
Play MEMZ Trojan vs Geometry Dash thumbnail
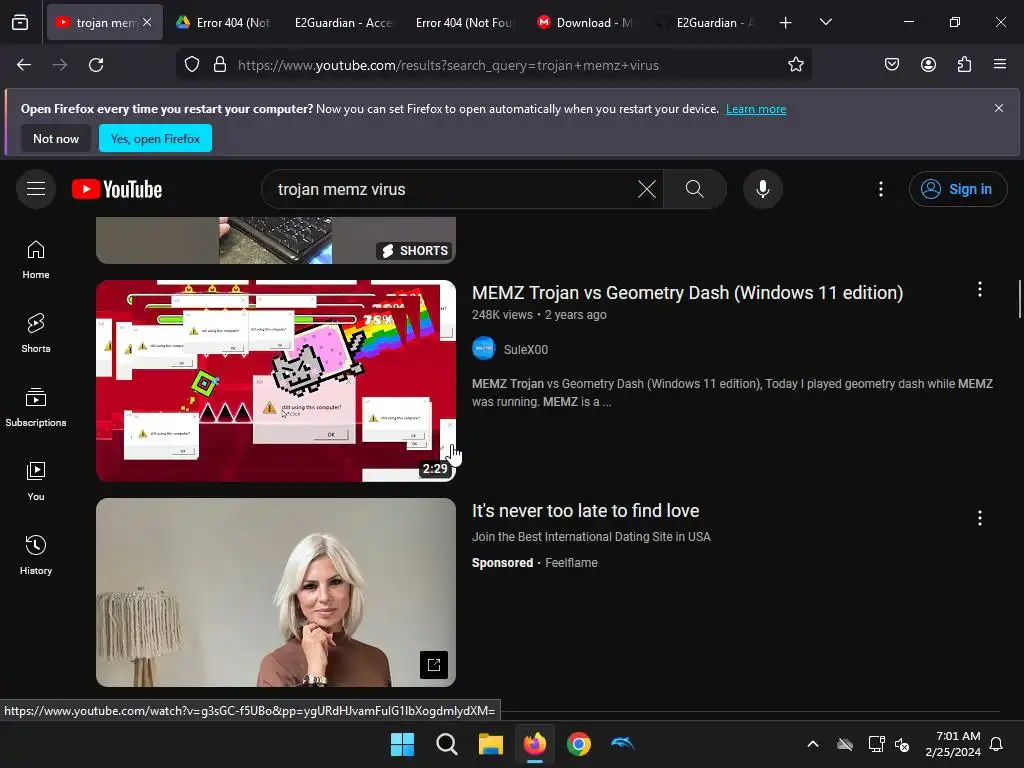click(x=276, y=381)
